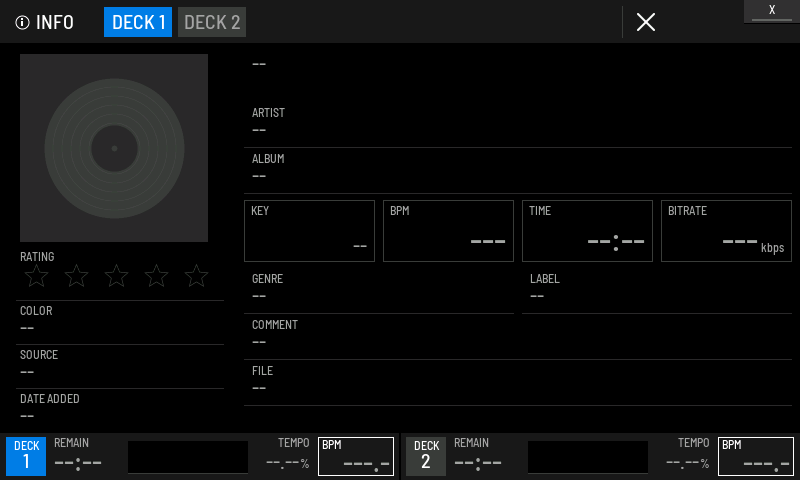Image resolution: width=800 pixels, height=480 pixels.
Task: Click the TIME info box
Action: 587,231
